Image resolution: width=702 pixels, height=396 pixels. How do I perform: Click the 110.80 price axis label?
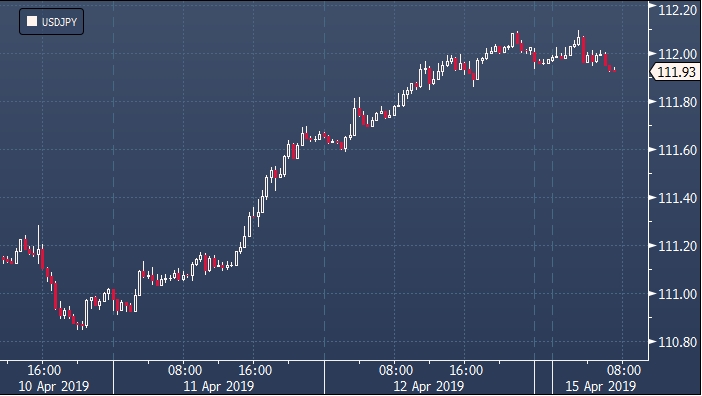[677, 342]
